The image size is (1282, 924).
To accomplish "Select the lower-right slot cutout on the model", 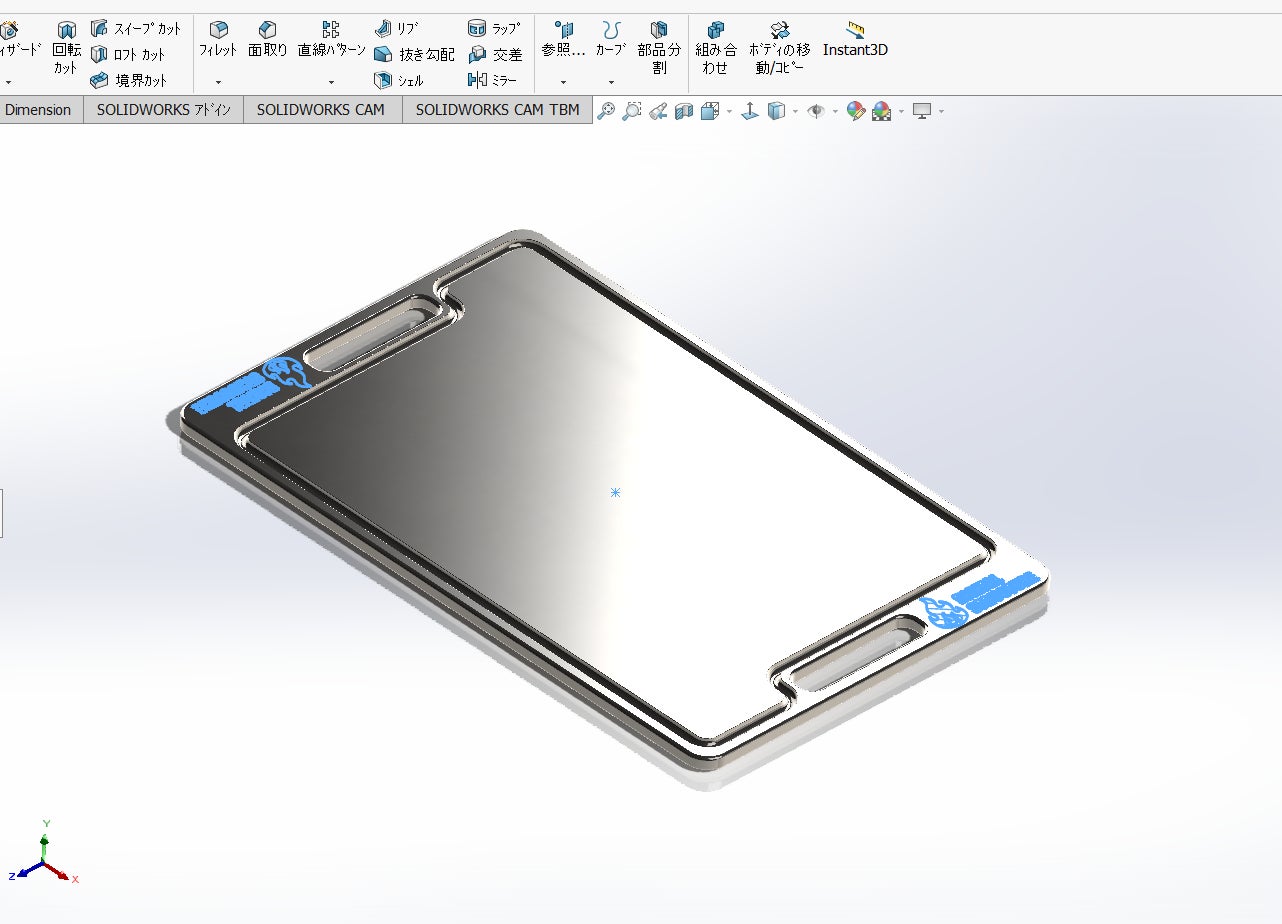I will click(856, 652).
